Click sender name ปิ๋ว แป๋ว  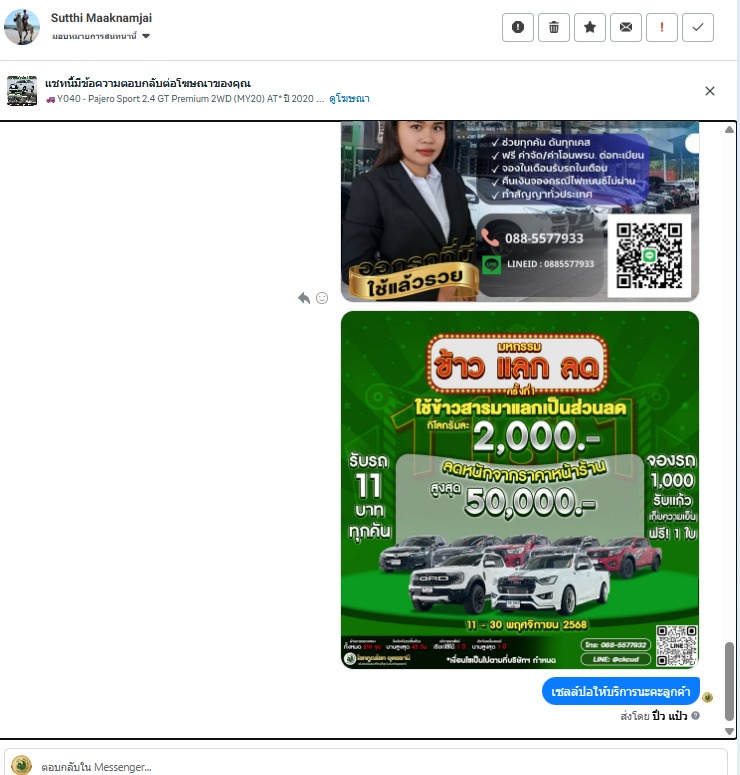pos(669,716)
